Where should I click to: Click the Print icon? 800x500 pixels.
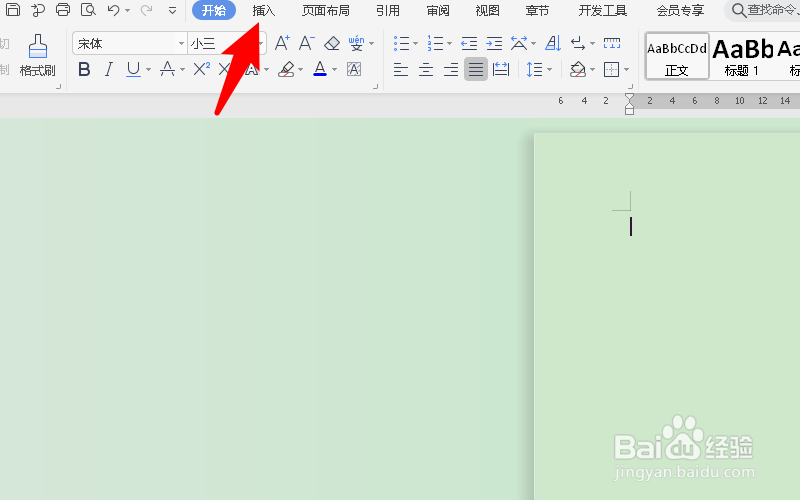pos(63,9)
